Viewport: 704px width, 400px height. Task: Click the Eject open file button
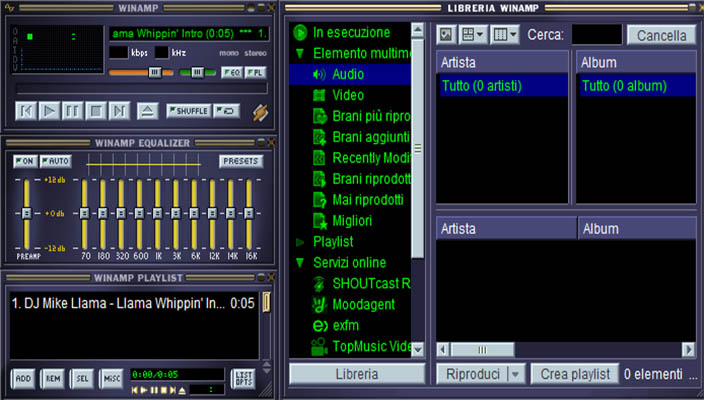147,110
